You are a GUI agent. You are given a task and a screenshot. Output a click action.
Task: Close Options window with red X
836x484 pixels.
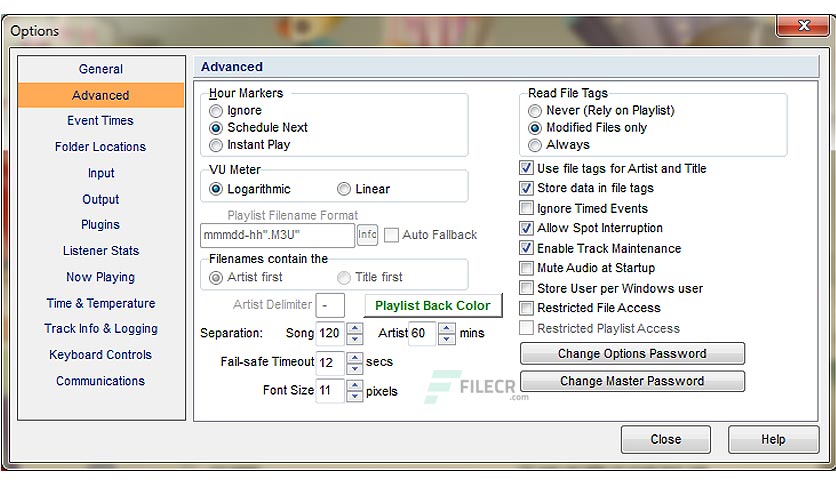(x=803, y=26)
